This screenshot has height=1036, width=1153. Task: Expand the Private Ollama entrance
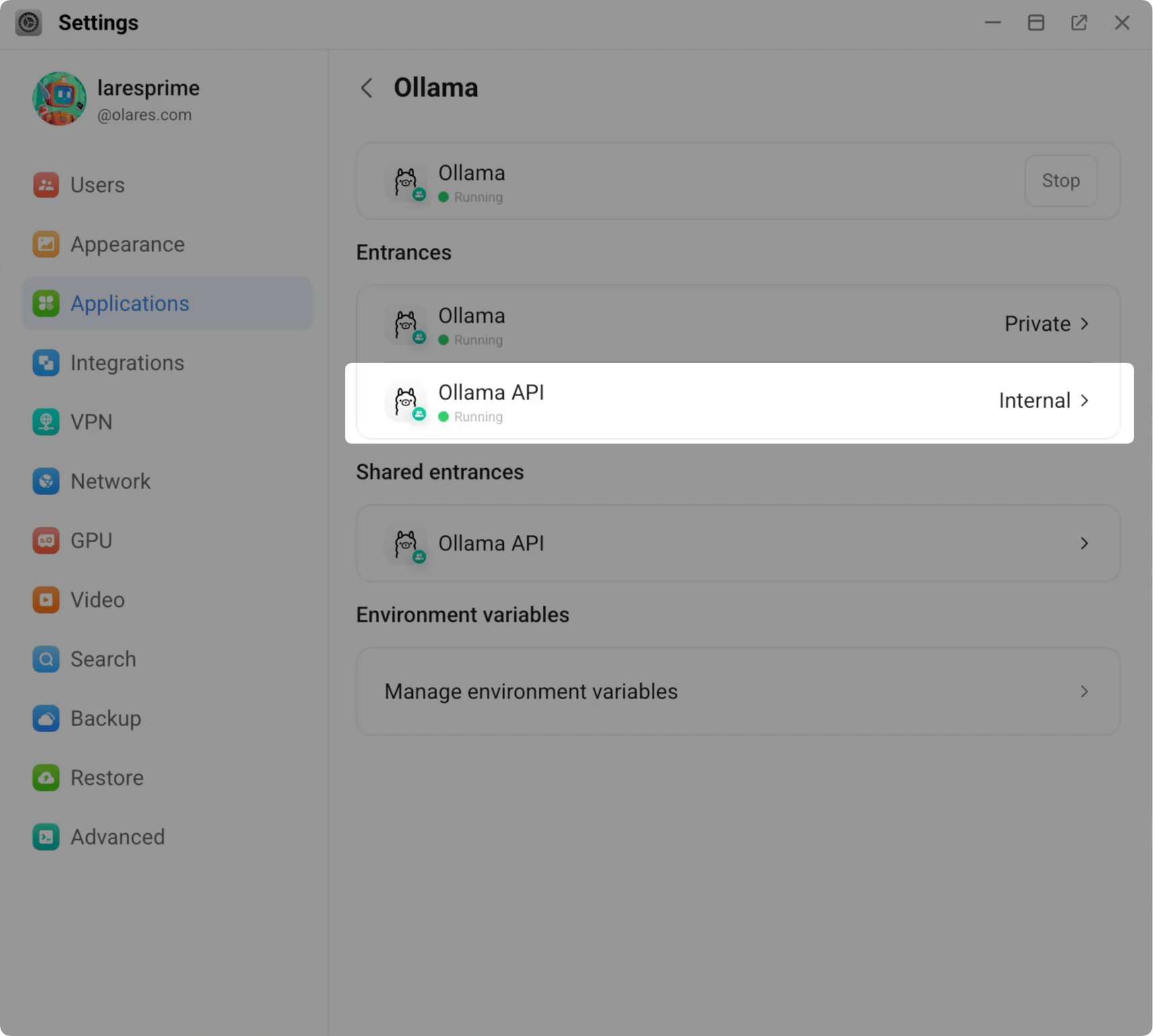point(1045,324)
